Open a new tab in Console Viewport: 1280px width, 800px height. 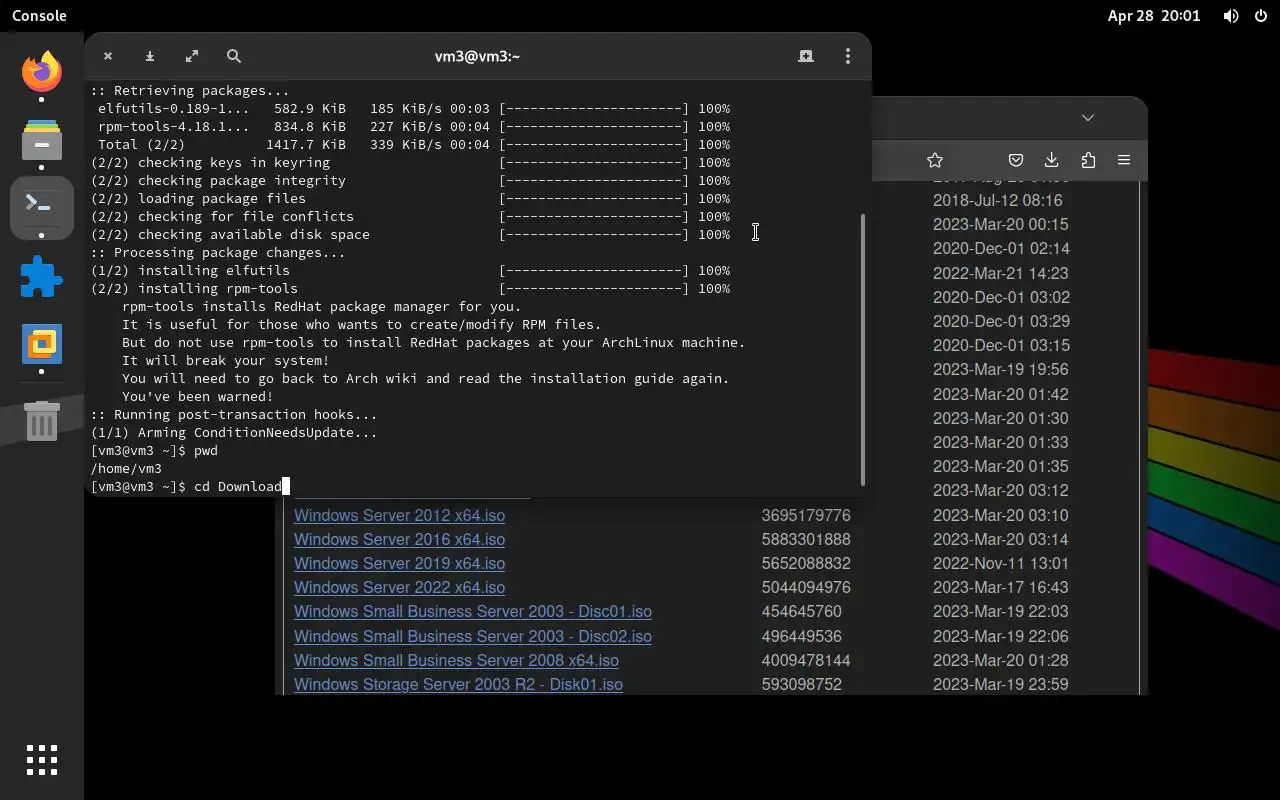pos(806,56)
